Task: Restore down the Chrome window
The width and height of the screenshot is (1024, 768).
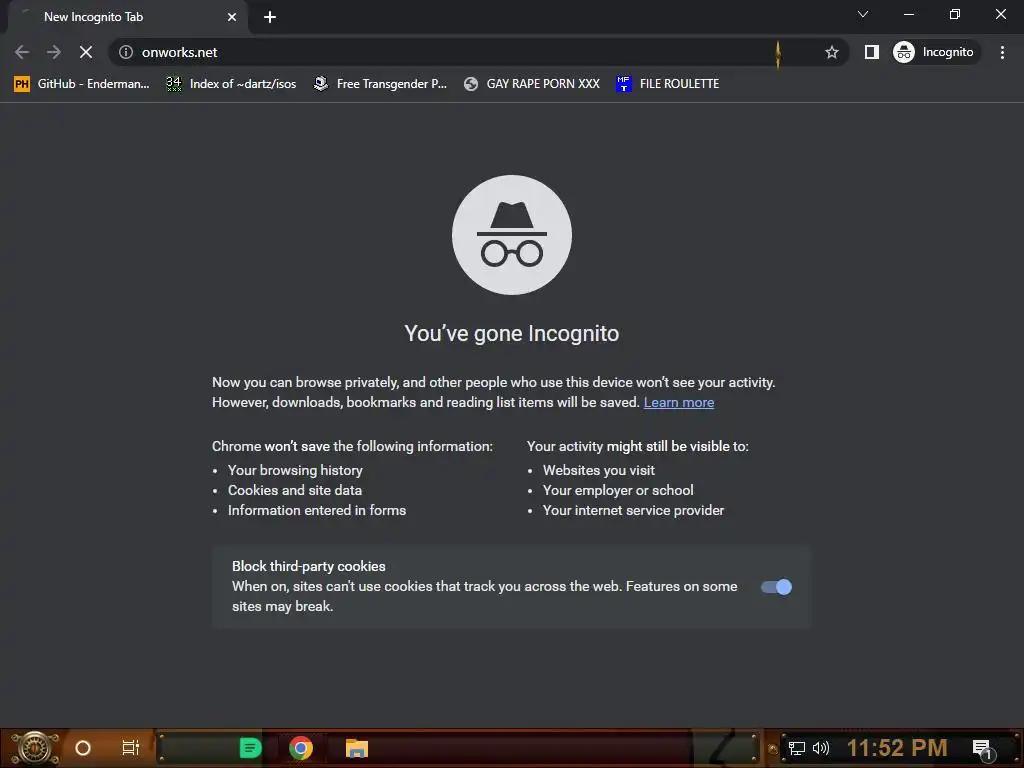Action: point(955,14)
